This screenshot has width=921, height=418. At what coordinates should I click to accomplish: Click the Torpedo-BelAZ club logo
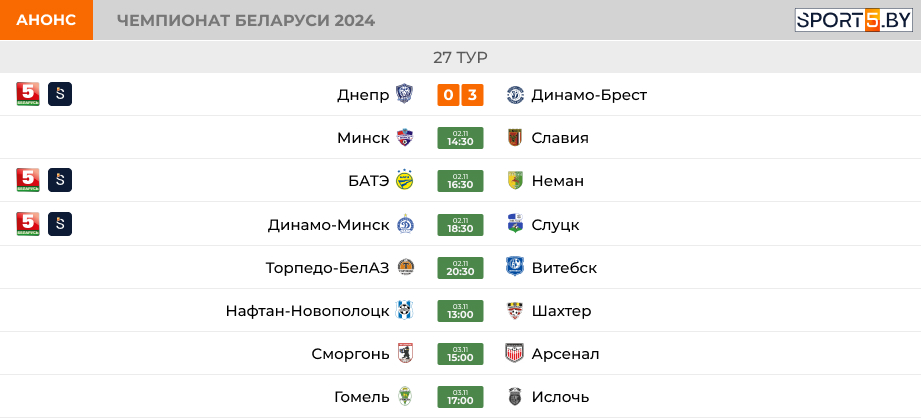click(405, 268)
